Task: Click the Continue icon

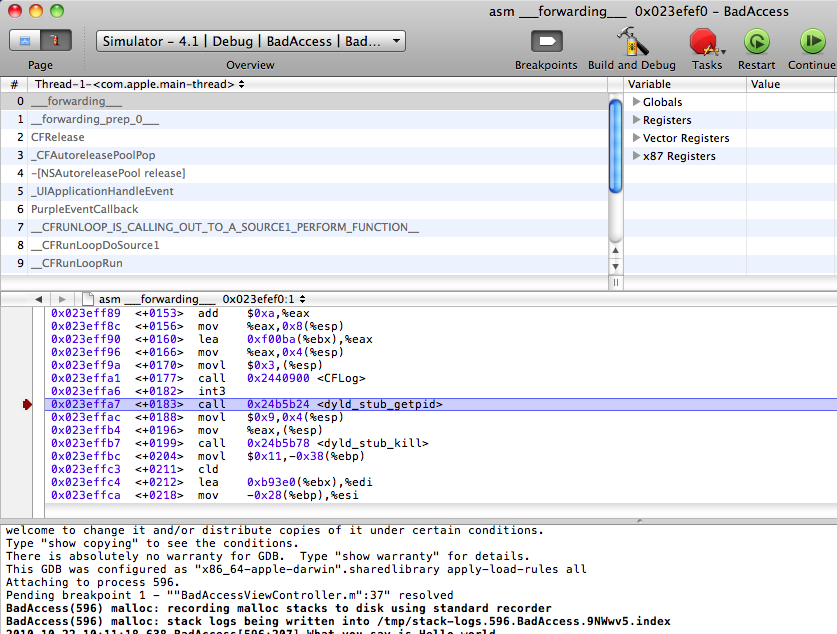Action: (812, 42)
